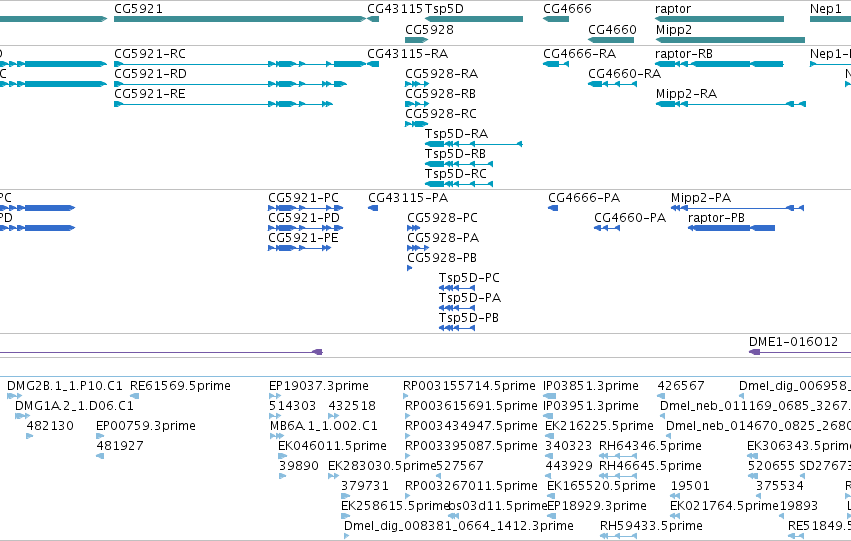Click protein Tsp5D-PC
Viewport: 851px width, 541px height.
[469, 278]
